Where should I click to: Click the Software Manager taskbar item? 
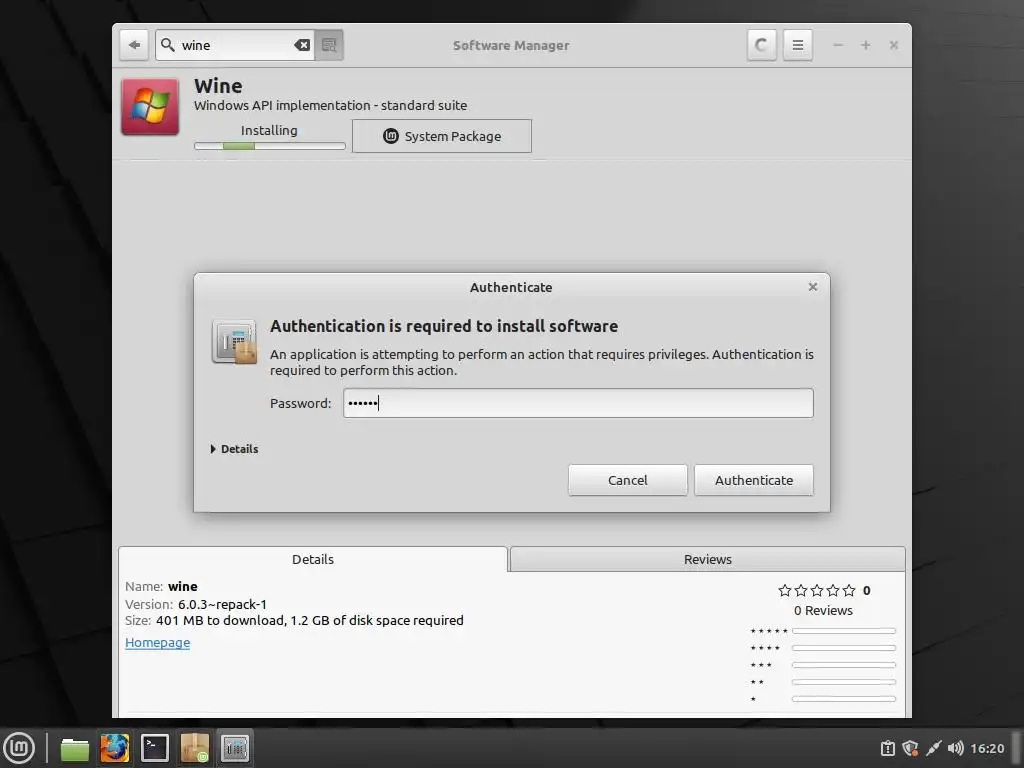tap(235, 748)
